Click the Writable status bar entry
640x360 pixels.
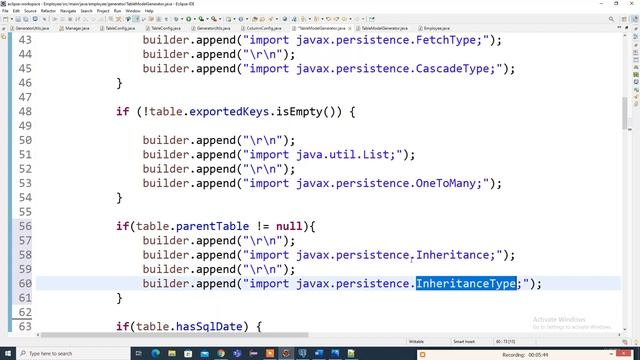point(416,341)
